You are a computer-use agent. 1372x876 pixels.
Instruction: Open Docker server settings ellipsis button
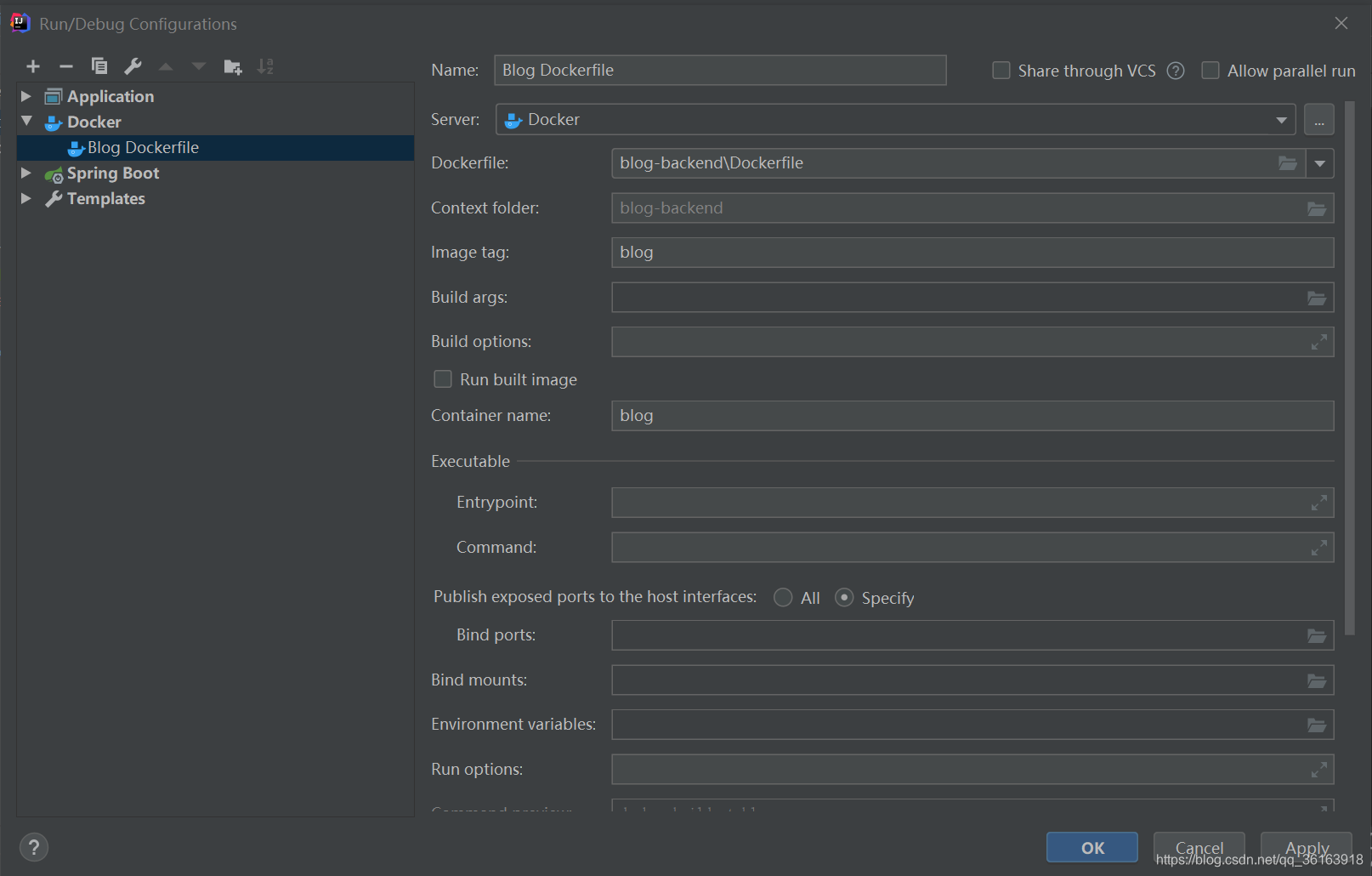1318,120
